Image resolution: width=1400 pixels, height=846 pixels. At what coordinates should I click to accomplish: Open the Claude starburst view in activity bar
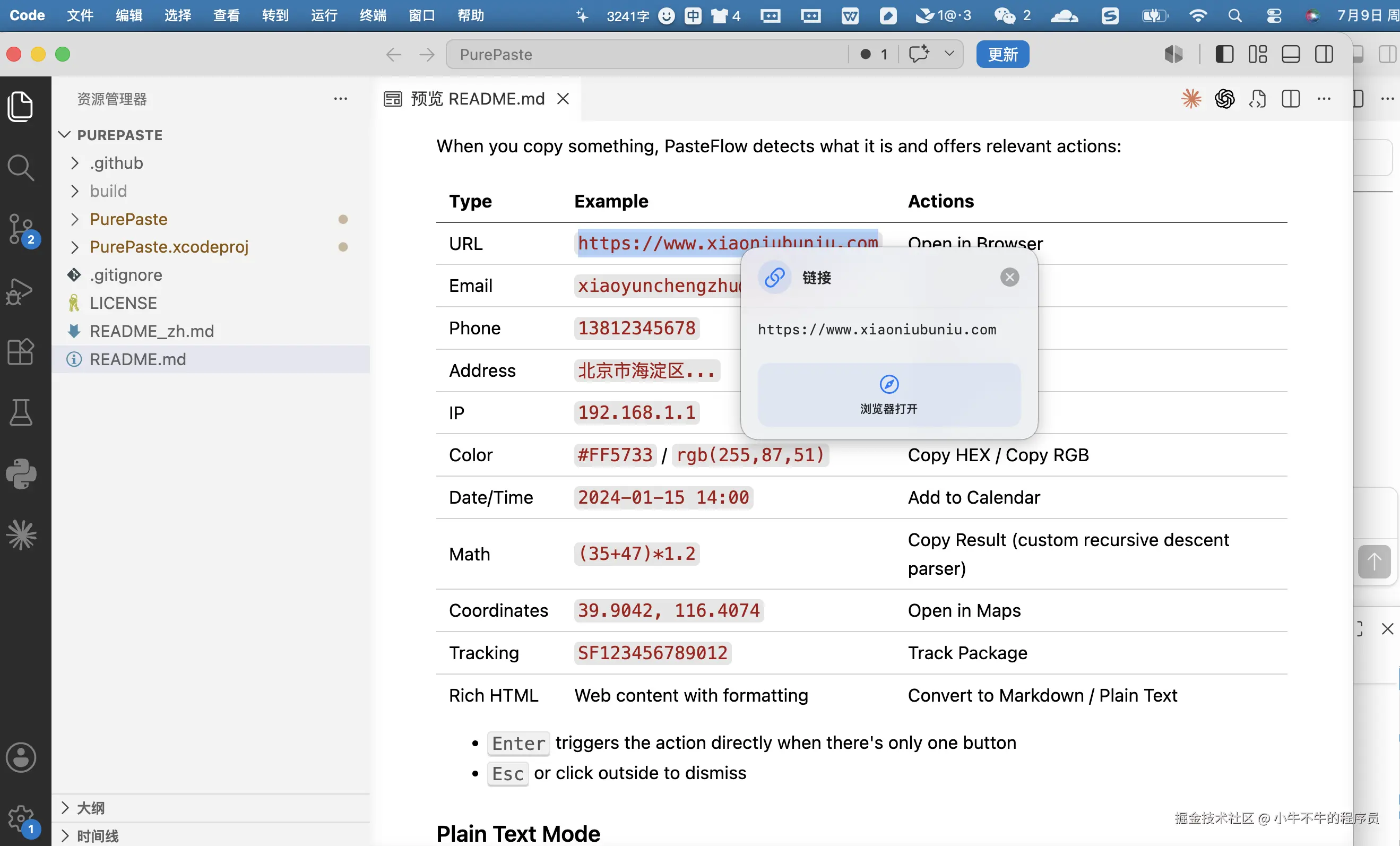[x=21, y=534]
